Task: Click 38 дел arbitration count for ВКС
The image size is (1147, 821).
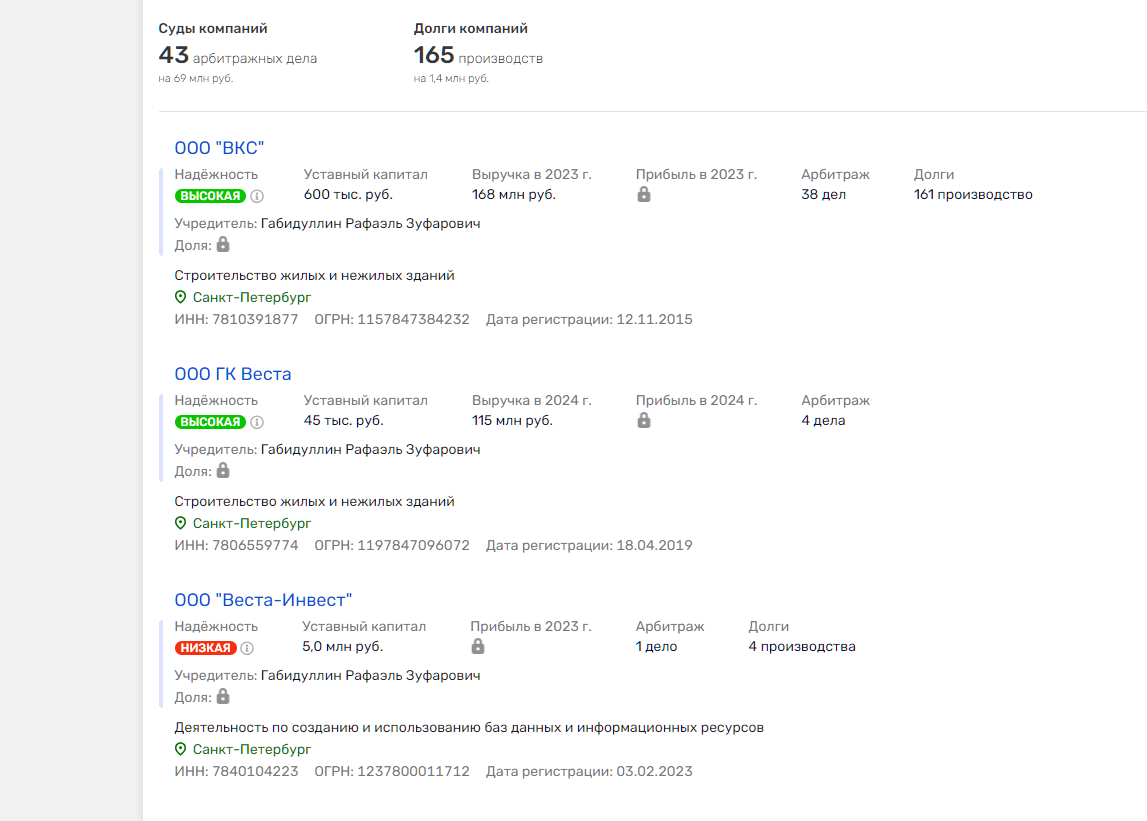Action: tap(823, 195)
